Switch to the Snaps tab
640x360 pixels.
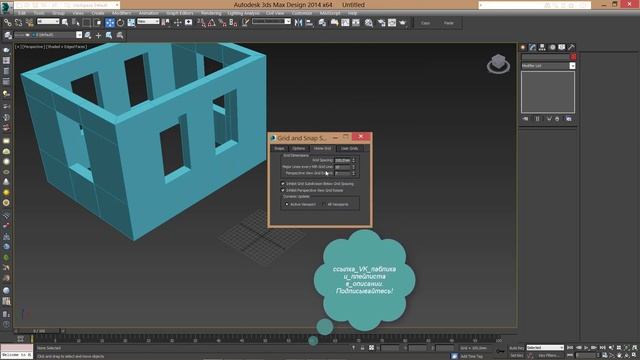pyautogui.click(x=279, y=149)
